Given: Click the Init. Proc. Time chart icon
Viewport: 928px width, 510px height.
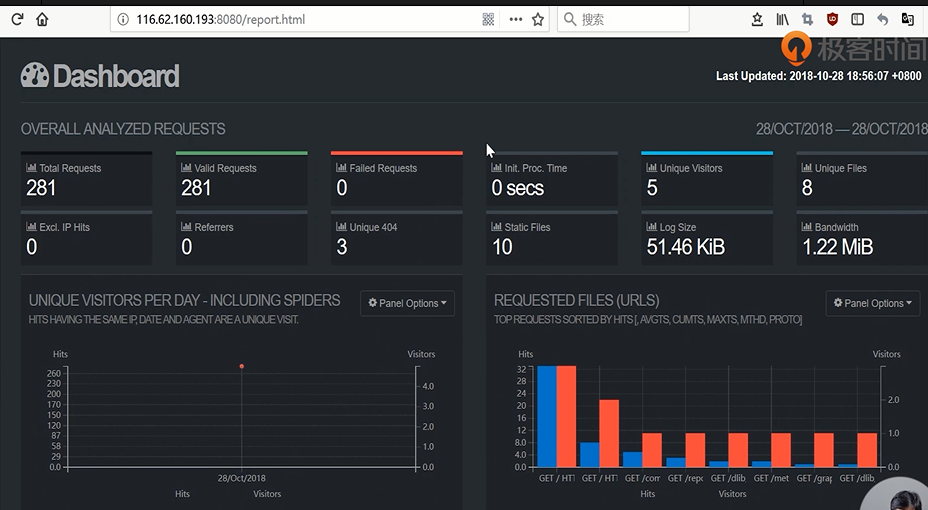Looking at the screenshot, I should 497,168.
